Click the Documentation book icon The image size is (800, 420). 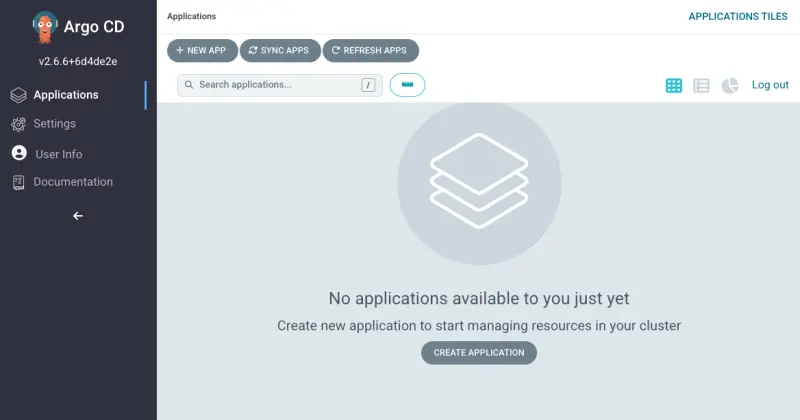(18, 182)
